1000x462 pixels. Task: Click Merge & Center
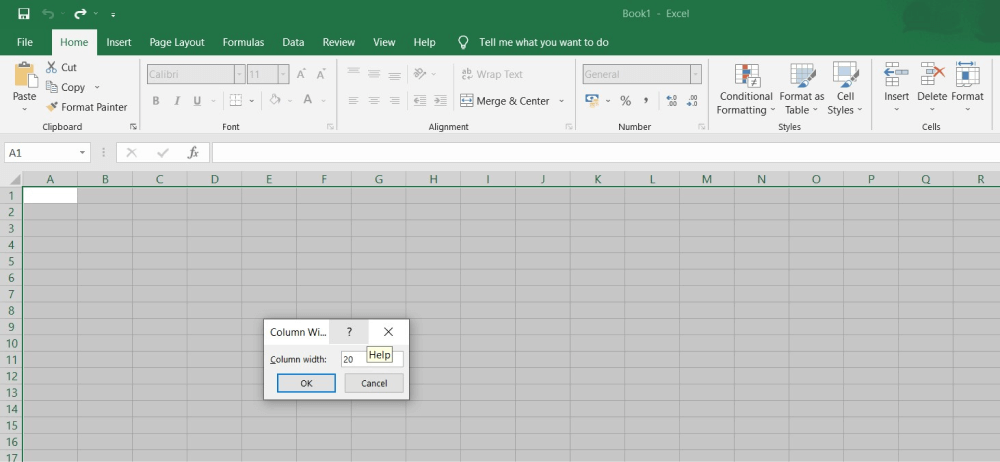(x=504, y=101)
